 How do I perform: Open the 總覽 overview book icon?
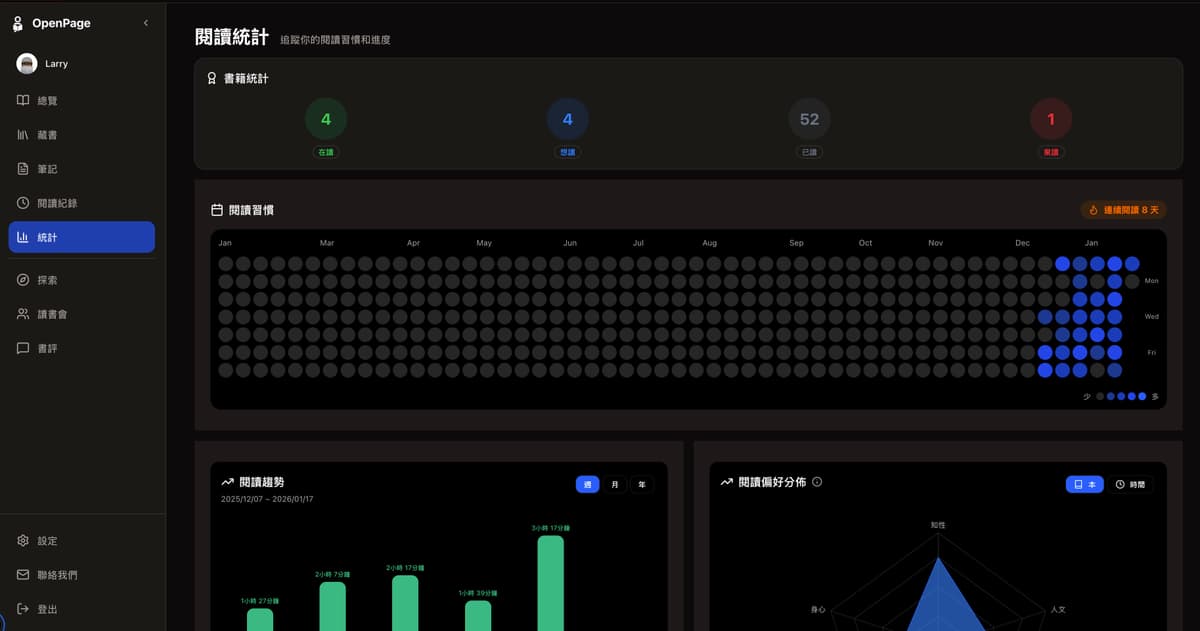(x=23, y=101)
